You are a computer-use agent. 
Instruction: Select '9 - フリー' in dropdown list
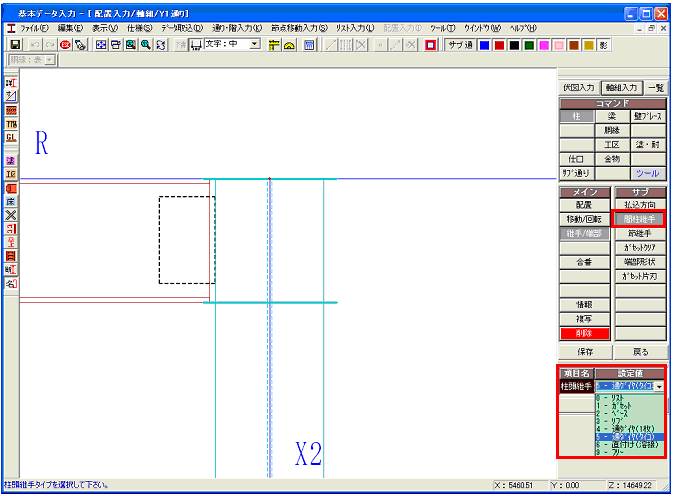point(629,452)
